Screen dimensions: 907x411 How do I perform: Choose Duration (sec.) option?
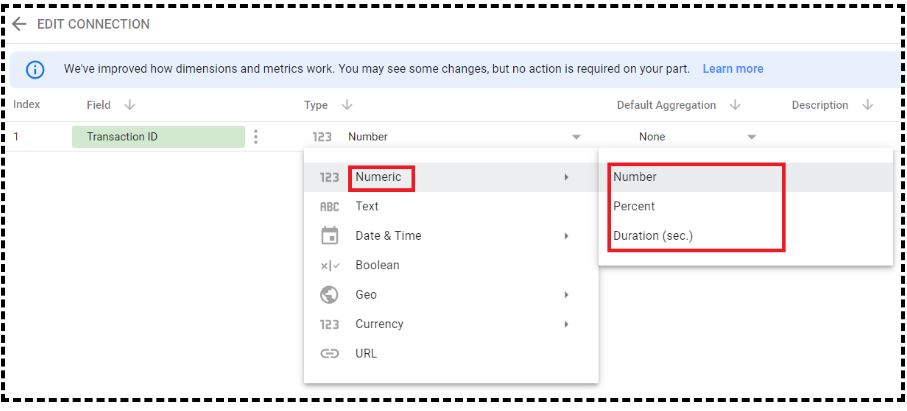point(653,236)
